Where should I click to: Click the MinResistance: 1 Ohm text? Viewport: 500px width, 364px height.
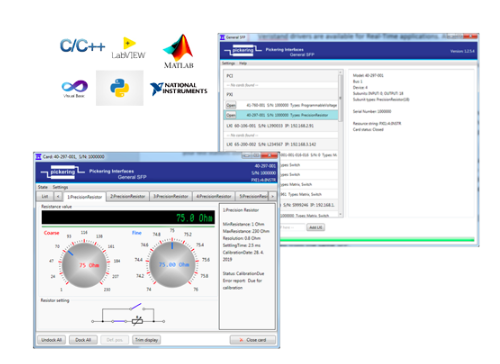243,224
